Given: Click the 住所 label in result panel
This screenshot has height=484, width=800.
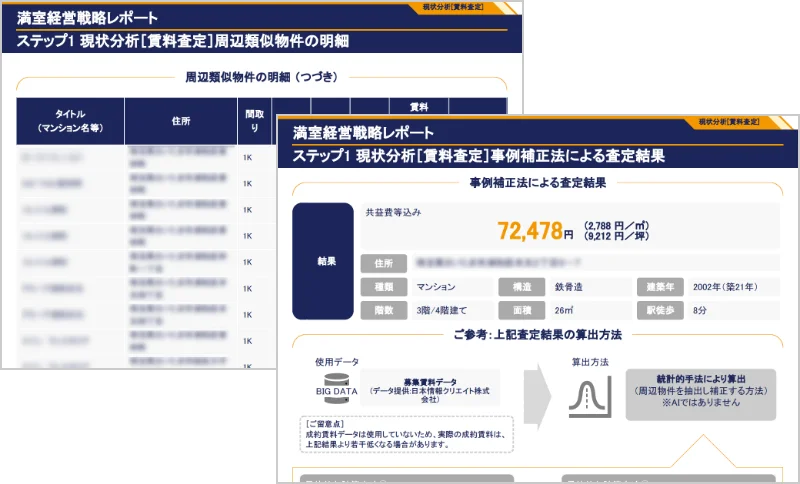Looking at the screenshot, I should 383,263.
